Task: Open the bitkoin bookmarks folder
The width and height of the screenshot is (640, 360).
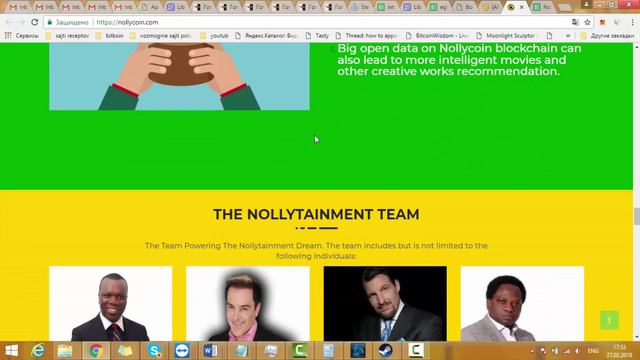Action: point(109,36)
